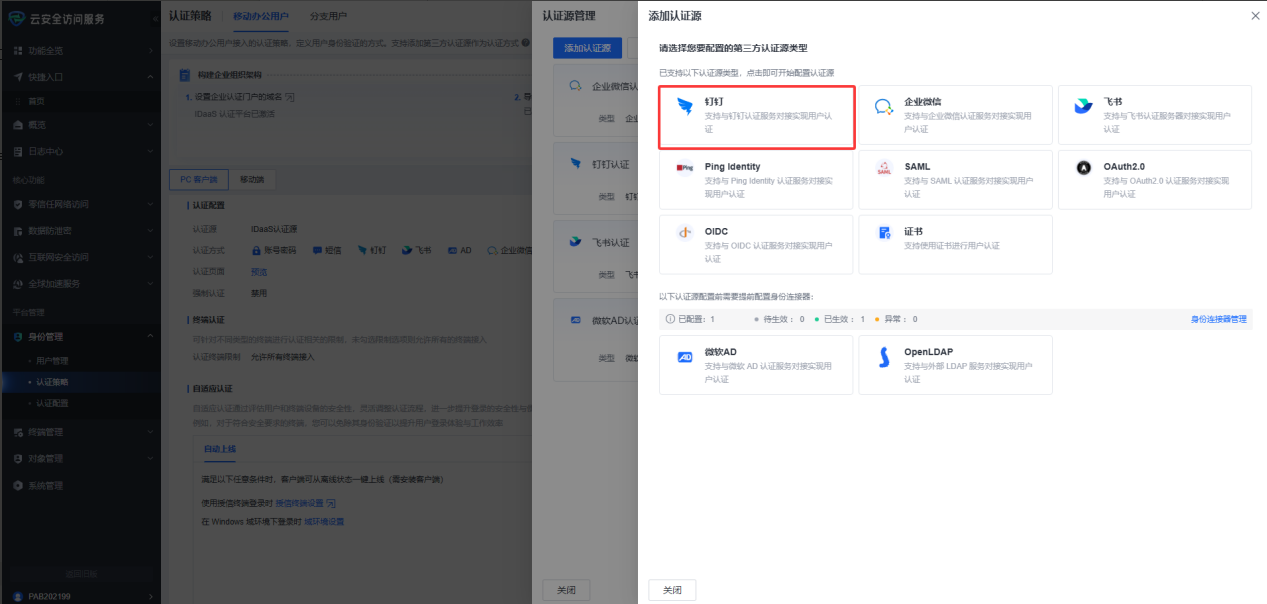Choose the Ping Identity logo icon
1267x604 pixels.
[684, 168]
